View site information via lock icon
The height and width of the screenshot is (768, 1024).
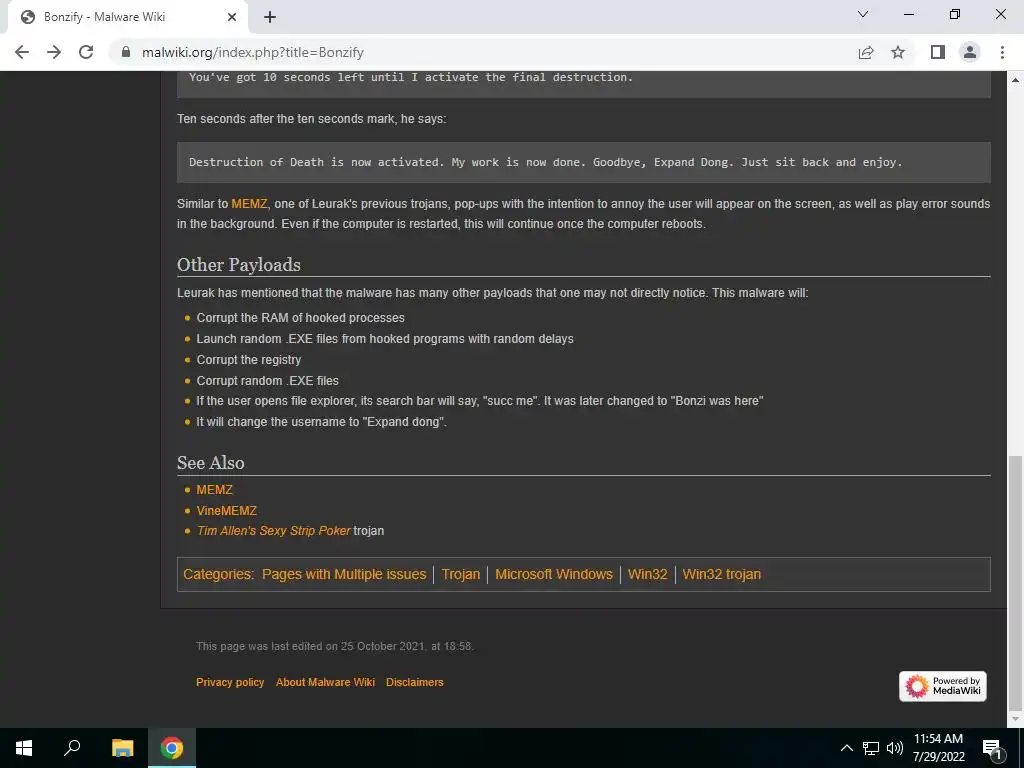126,52
